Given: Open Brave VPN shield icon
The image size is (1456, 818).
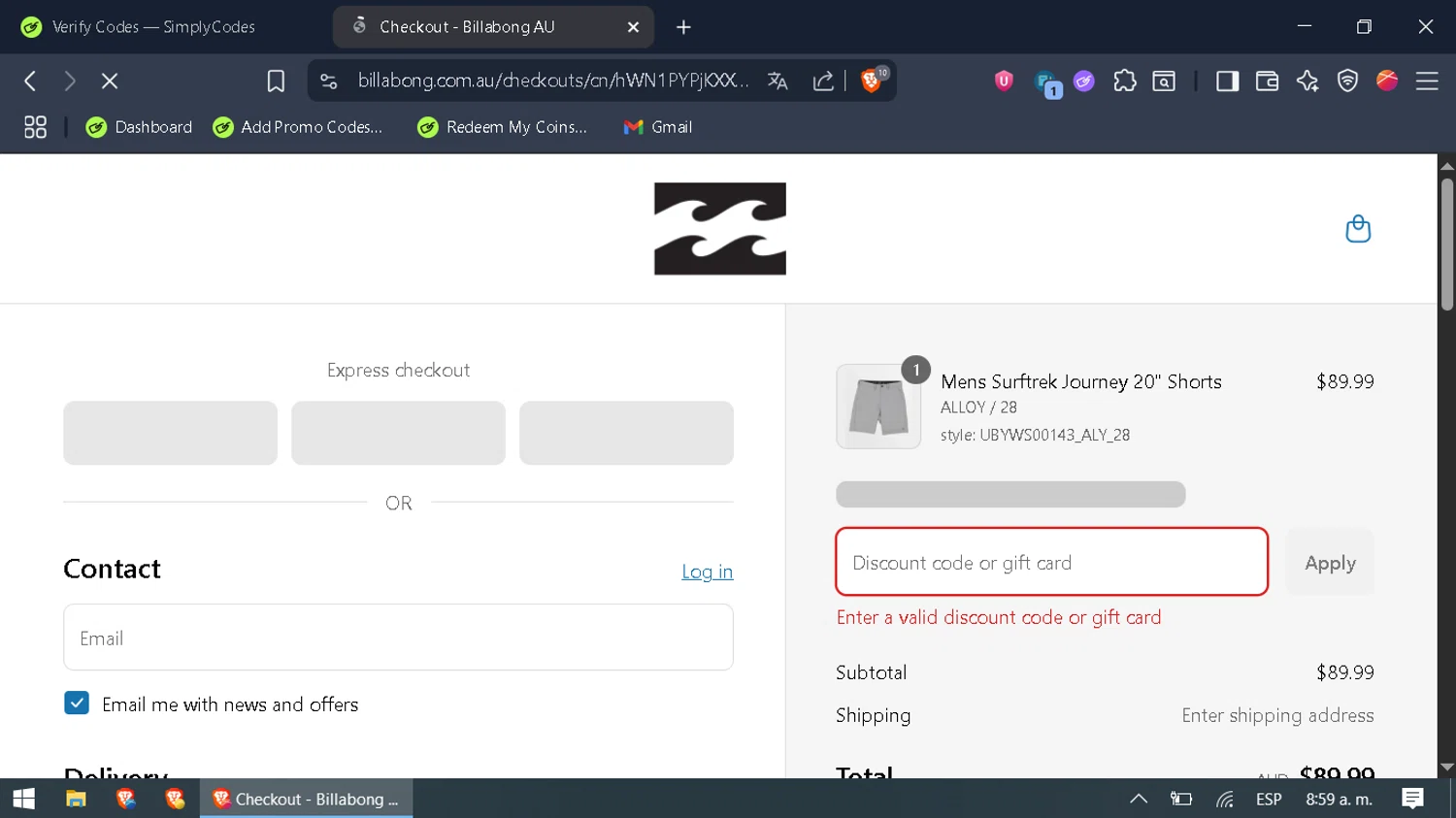Looking at the screenshot, I should tap(1347, 82).
